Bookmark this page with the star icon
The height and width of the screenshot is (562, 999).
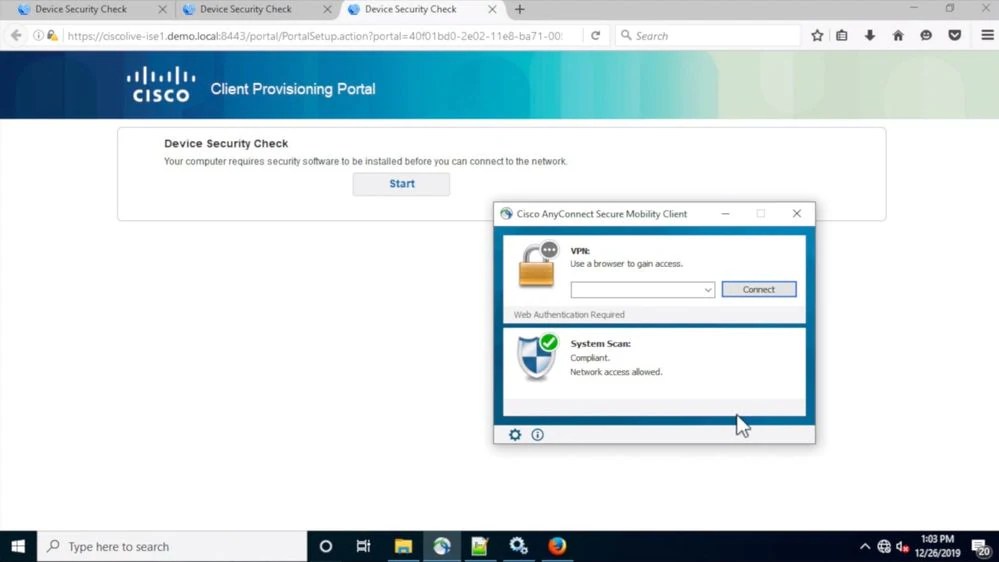817,36
